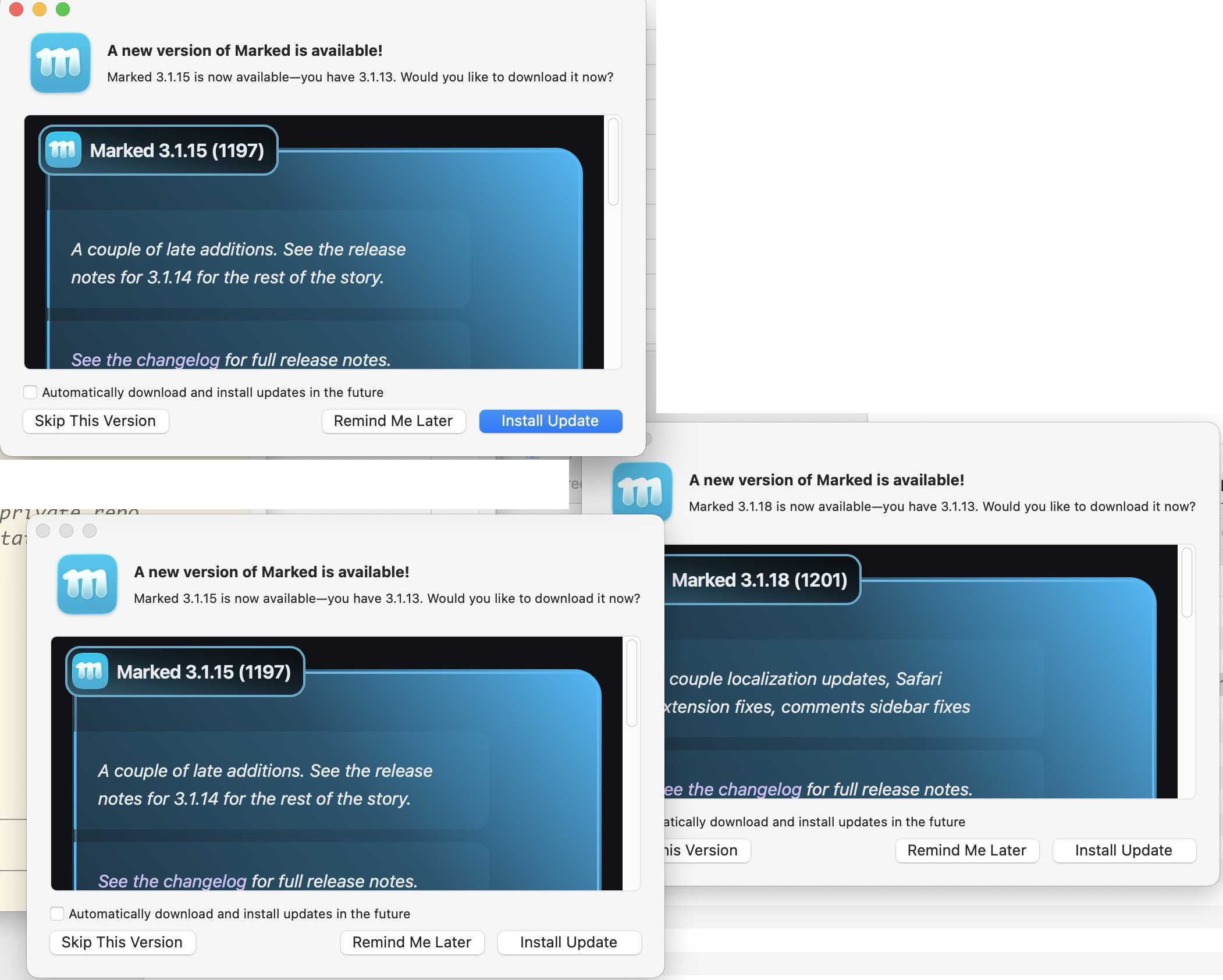The width and height of the screenshot is (1223, 980).
Task: Choose Remind Me Later in the 3.1.18 dialog
Action: pos(967,850)
